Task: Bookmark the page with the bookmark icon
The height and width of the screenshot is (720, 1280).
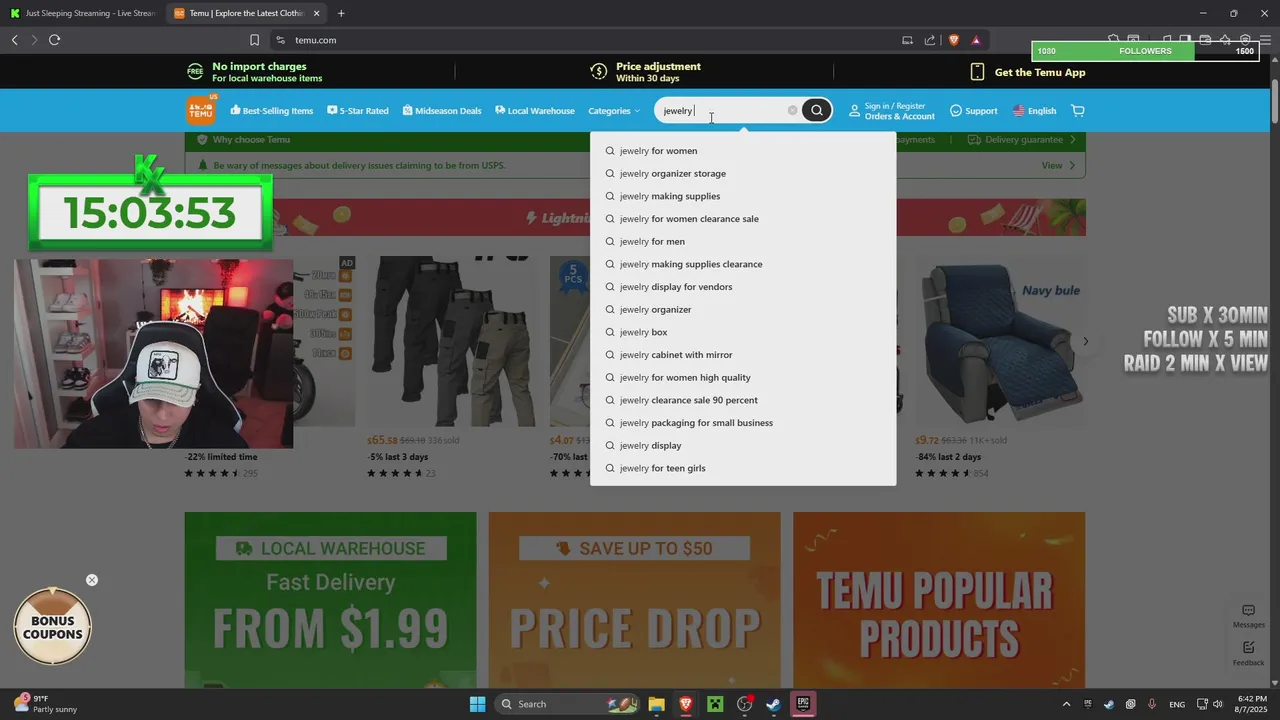Action: point(254,40)
